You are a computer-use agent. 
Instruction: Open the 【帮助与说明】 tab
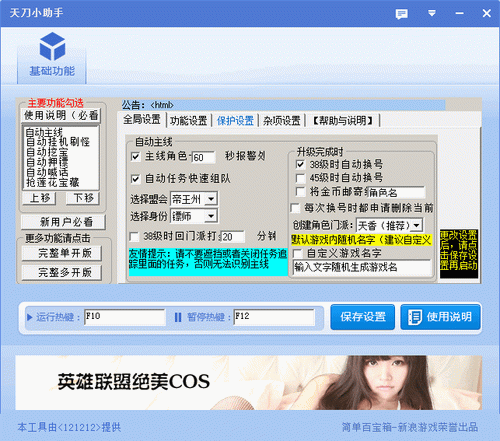[x=343, y=121]
